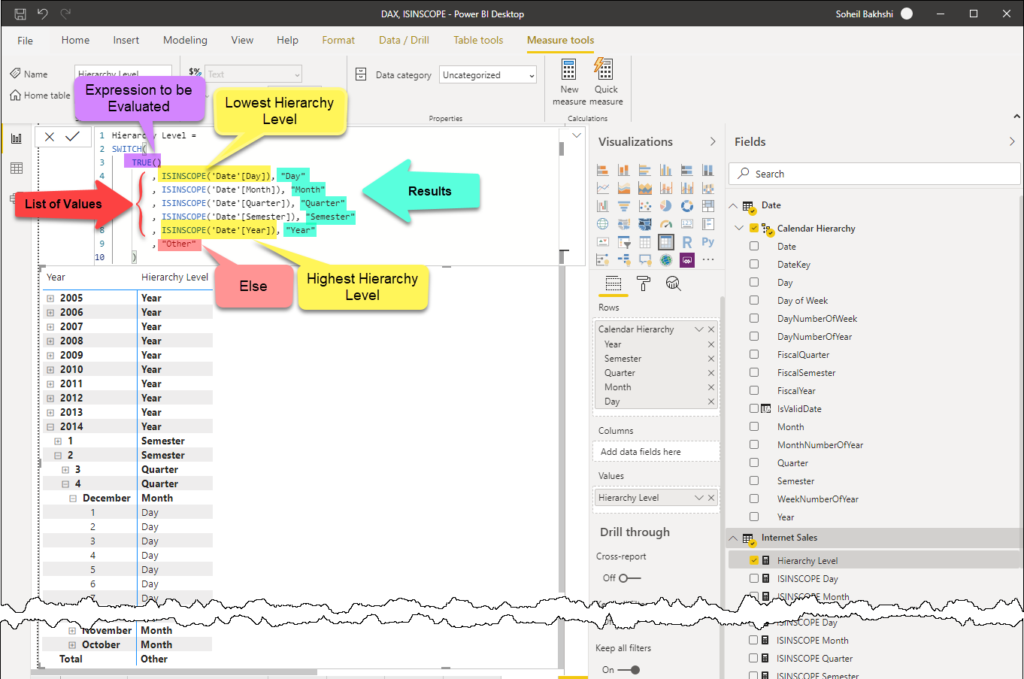Select the Map globe visual
This screenshot has height=679, width=1024.
(603, 224)
